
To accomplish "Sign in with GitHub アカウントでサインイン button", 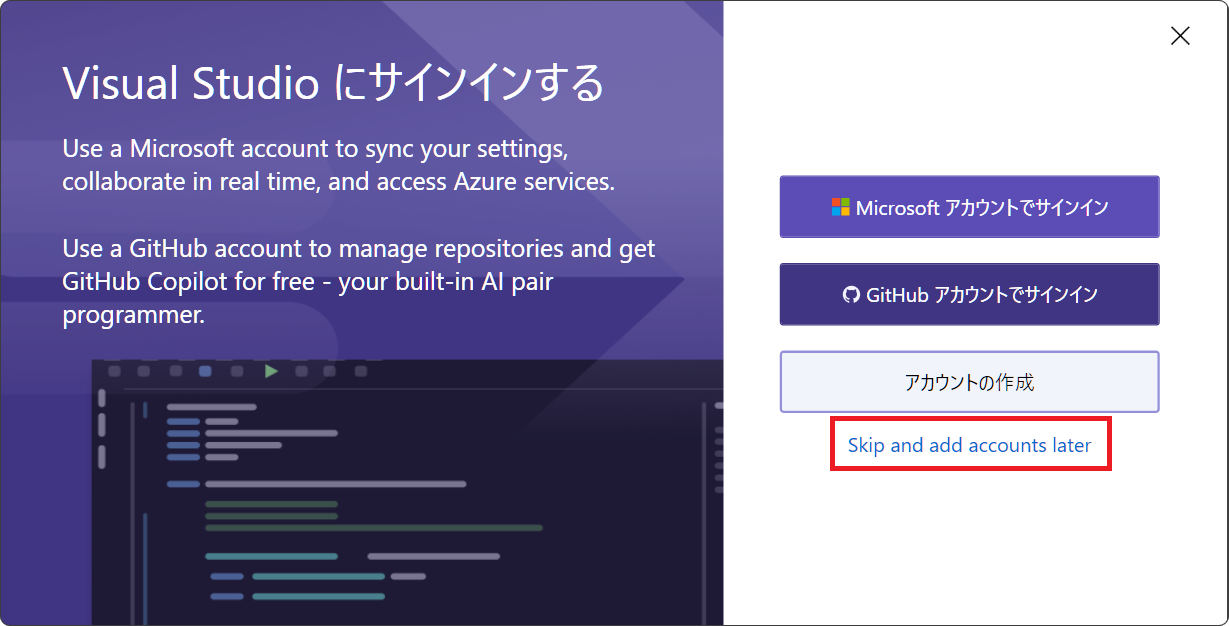I will [969, 294].
